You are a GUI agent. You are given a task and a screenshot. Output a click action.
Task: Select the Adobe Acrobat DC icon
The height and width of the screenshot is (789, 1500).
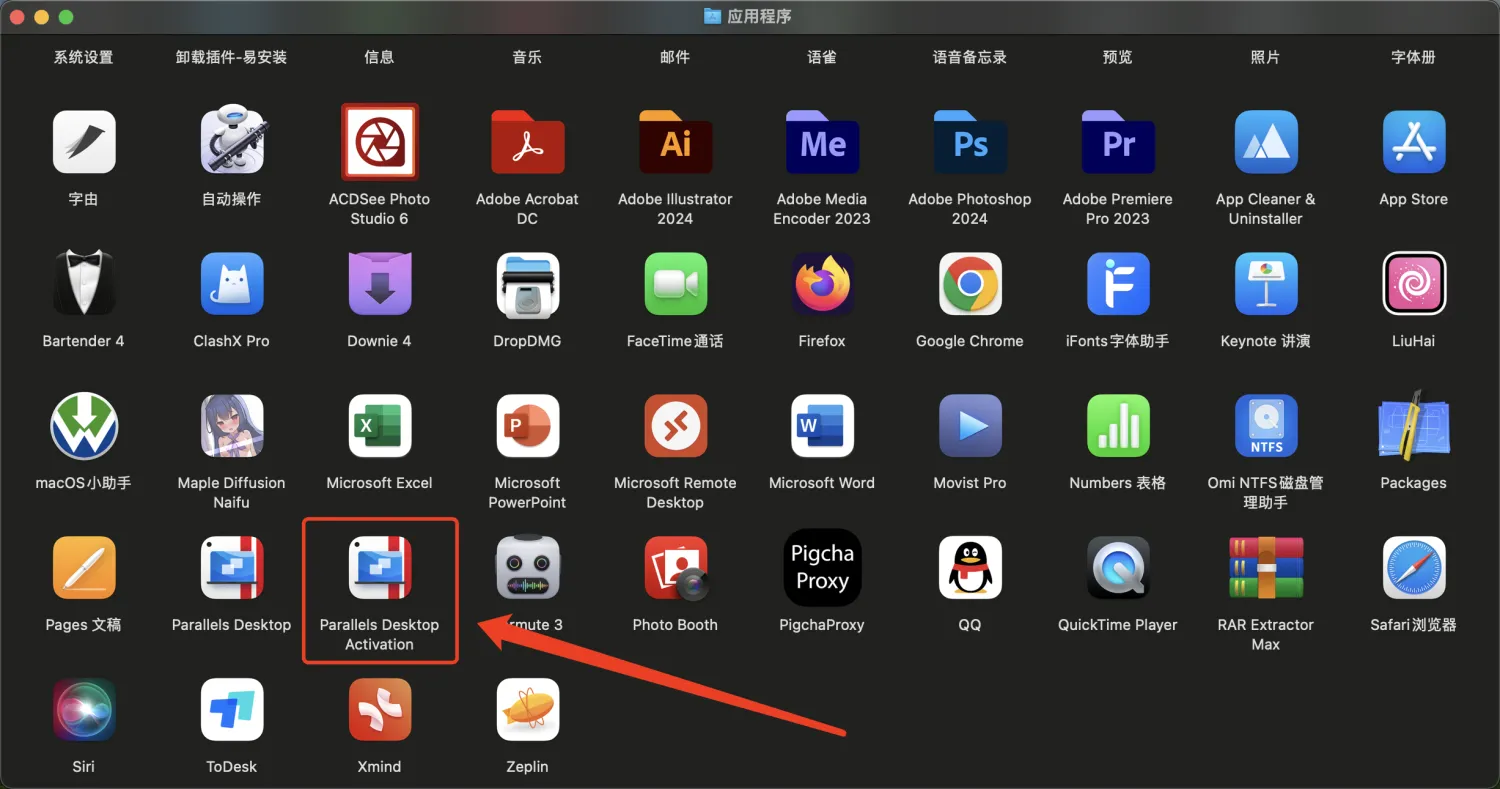527,142
